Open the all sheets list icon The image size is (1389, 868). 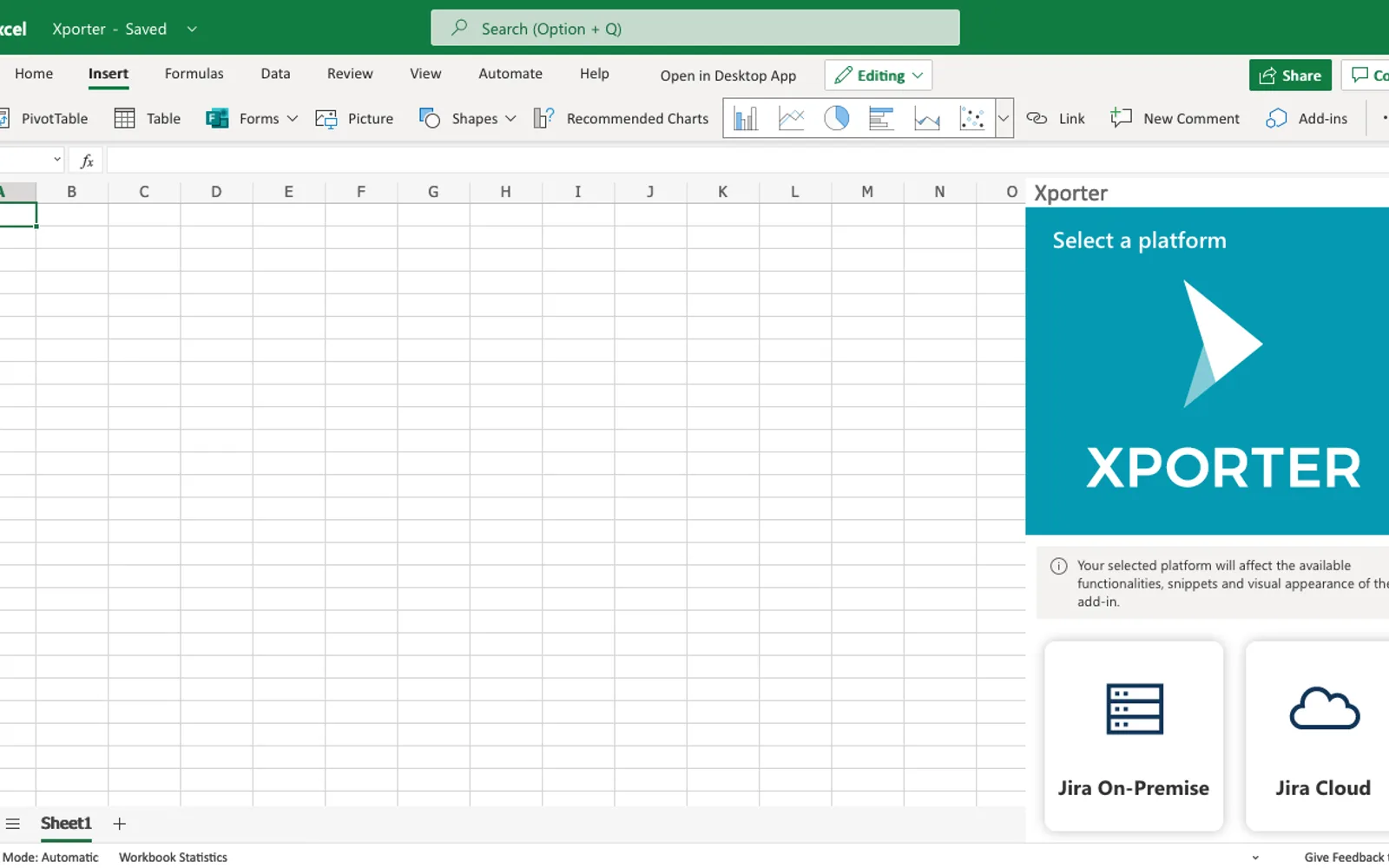13,824
